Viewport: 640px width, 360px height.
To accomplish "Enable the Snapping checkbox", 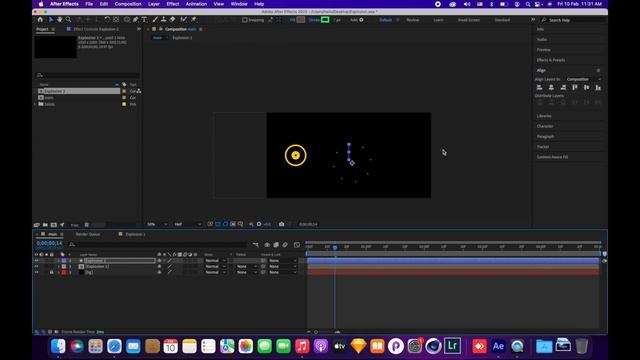I will tap(244, 20).
